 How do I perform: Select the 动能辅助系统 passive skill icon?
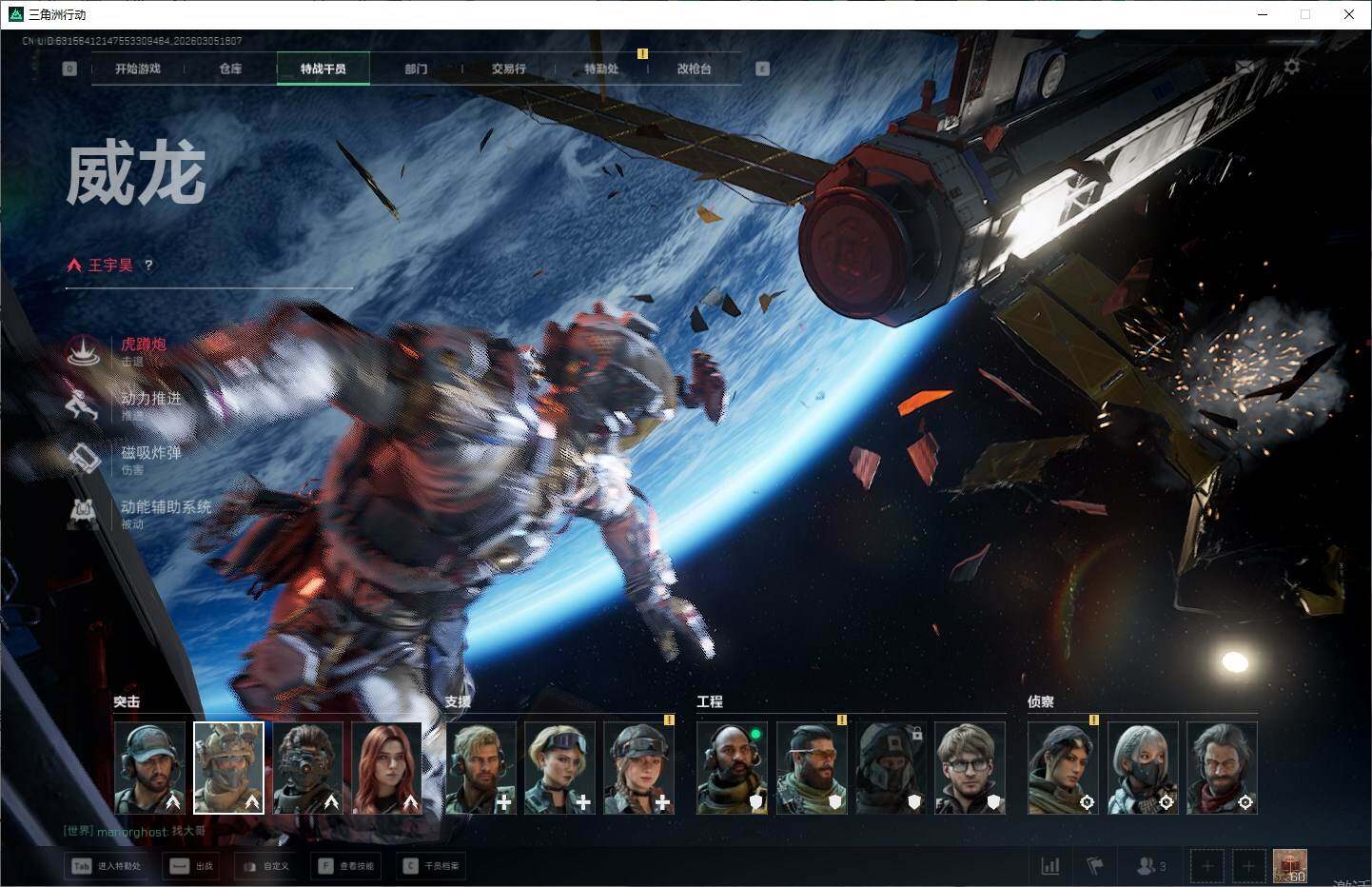pyautogui.click(x=84, y=513)
